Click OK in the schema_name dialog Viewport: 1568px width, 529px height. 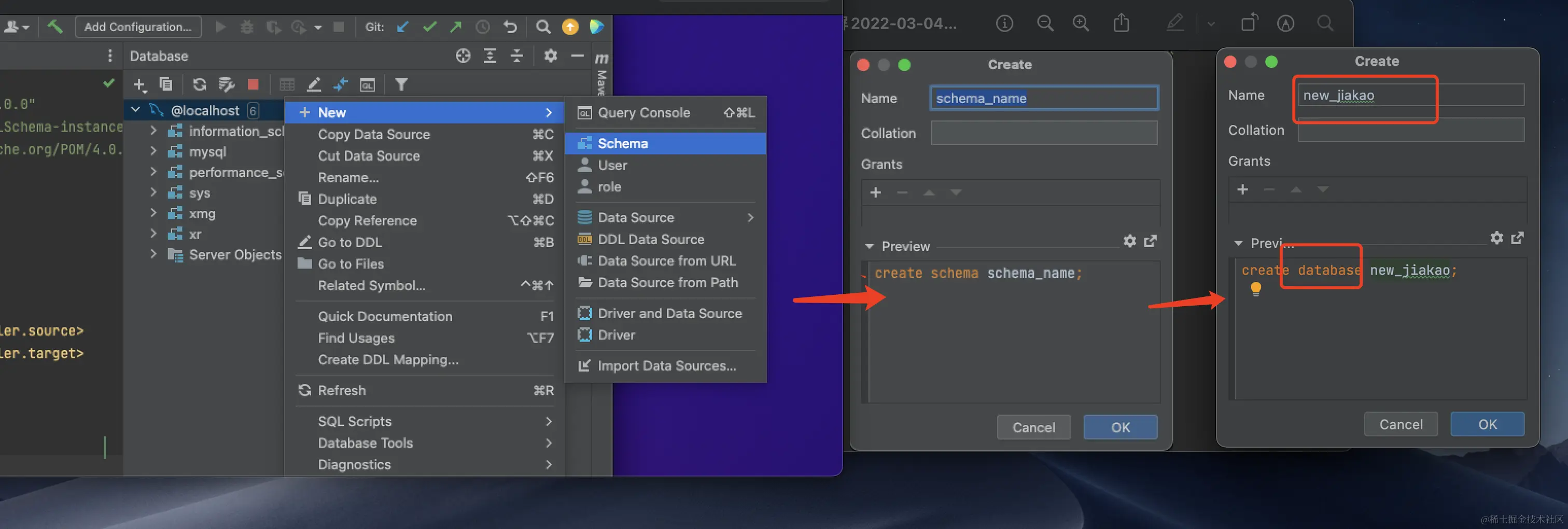(x=1120, y=427)
